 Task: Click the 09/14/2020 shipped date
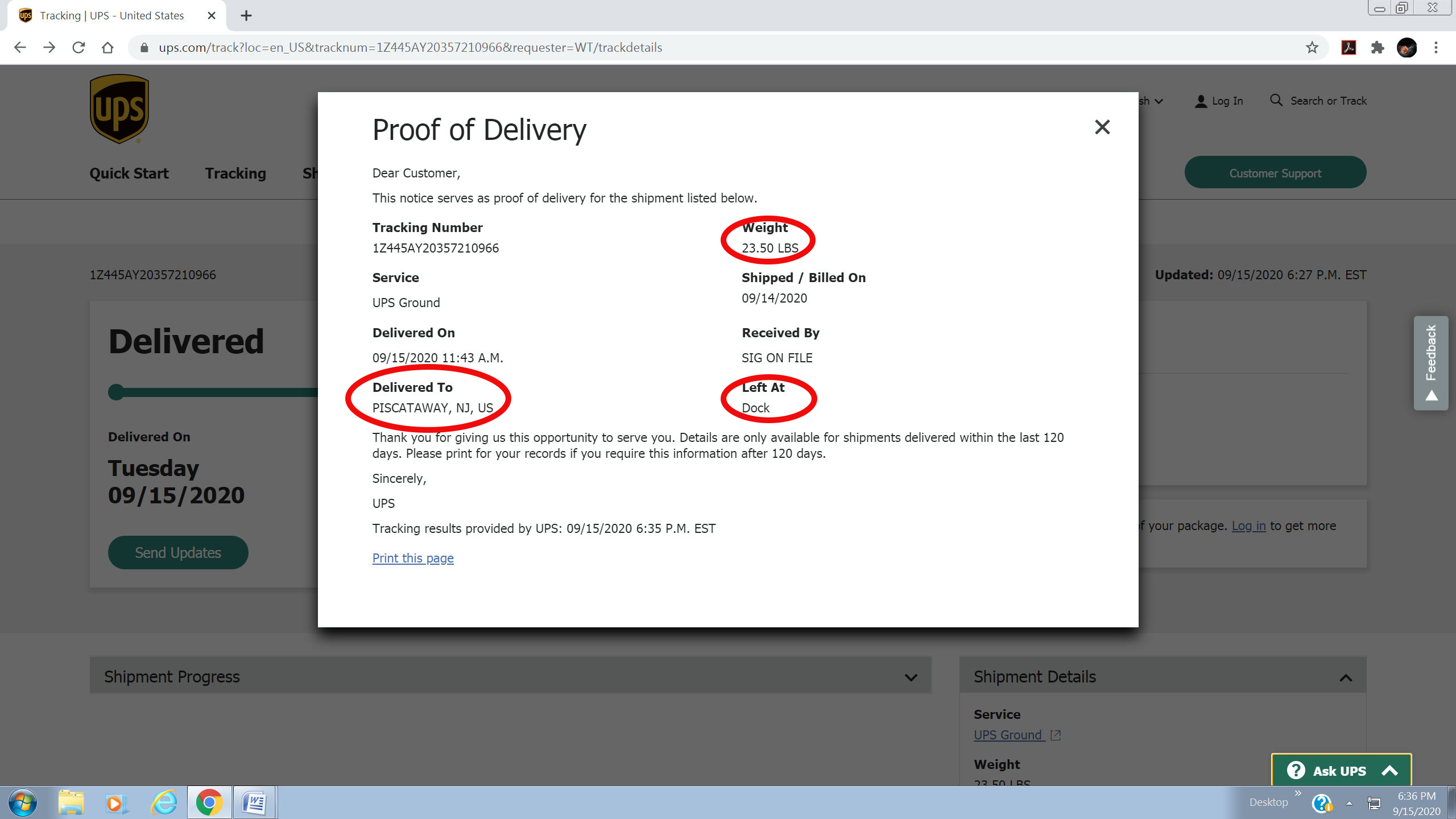tap(774, 298)
